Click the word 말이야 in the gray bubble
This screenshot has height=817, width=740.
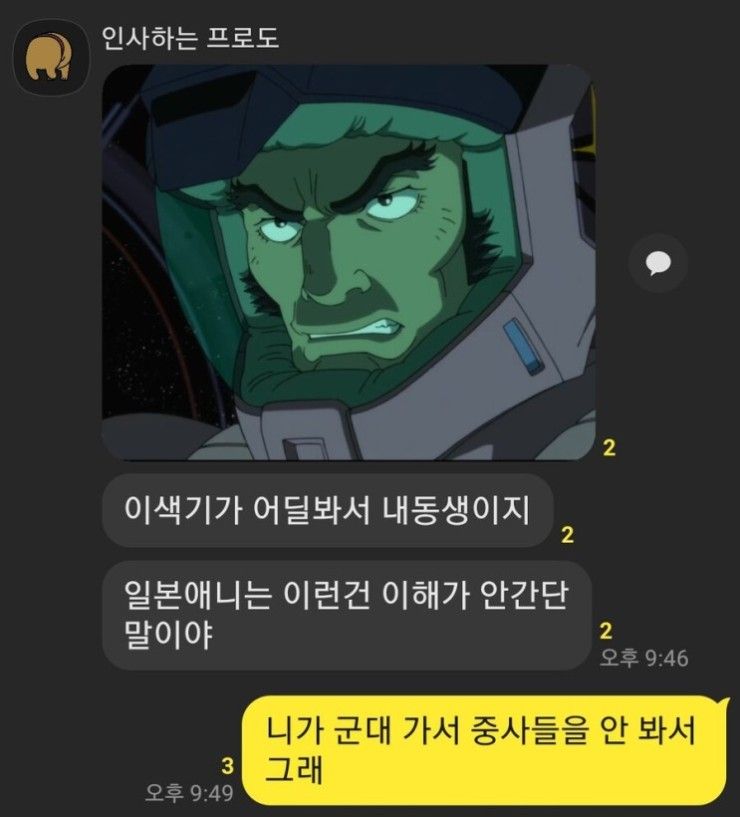tap(168, 635)
